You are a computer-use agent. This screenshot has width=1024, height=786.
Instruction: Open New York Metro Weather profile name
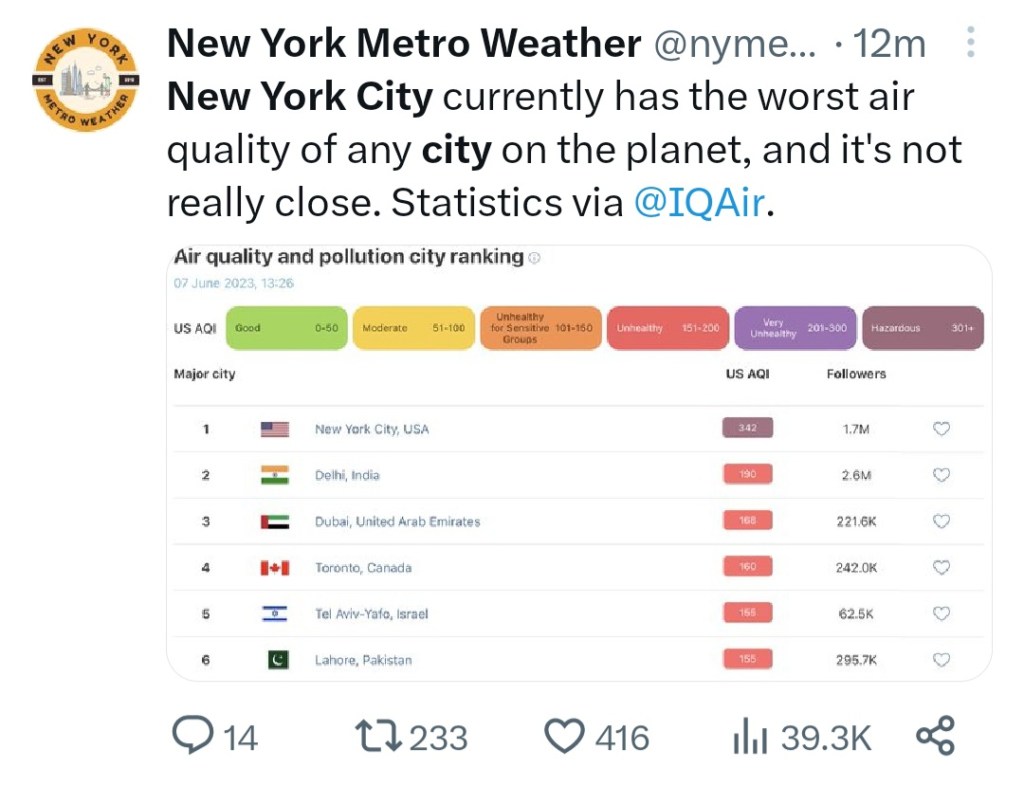point(403,43)
